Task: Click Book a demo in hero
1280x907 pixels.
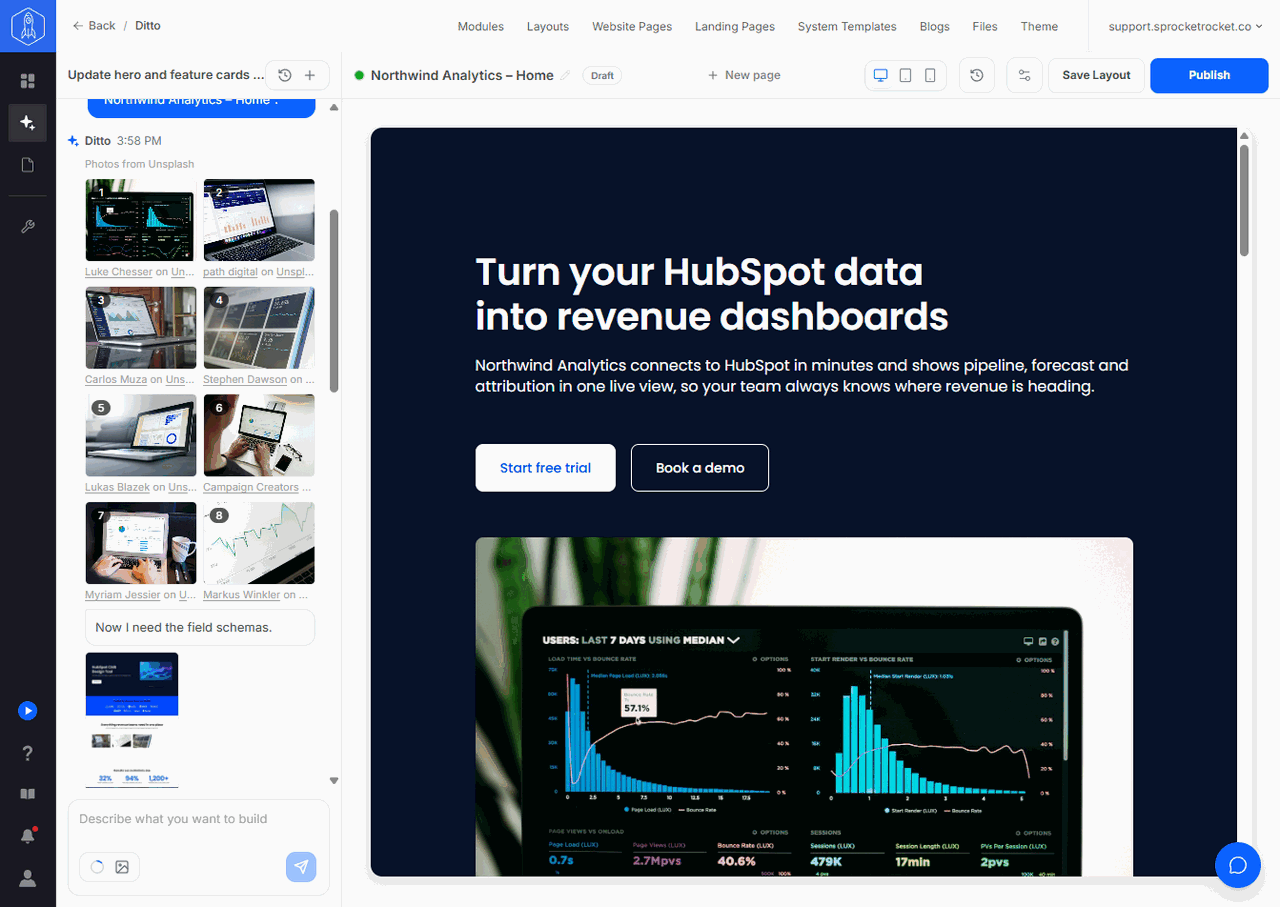Action: (x=700, y=468)
